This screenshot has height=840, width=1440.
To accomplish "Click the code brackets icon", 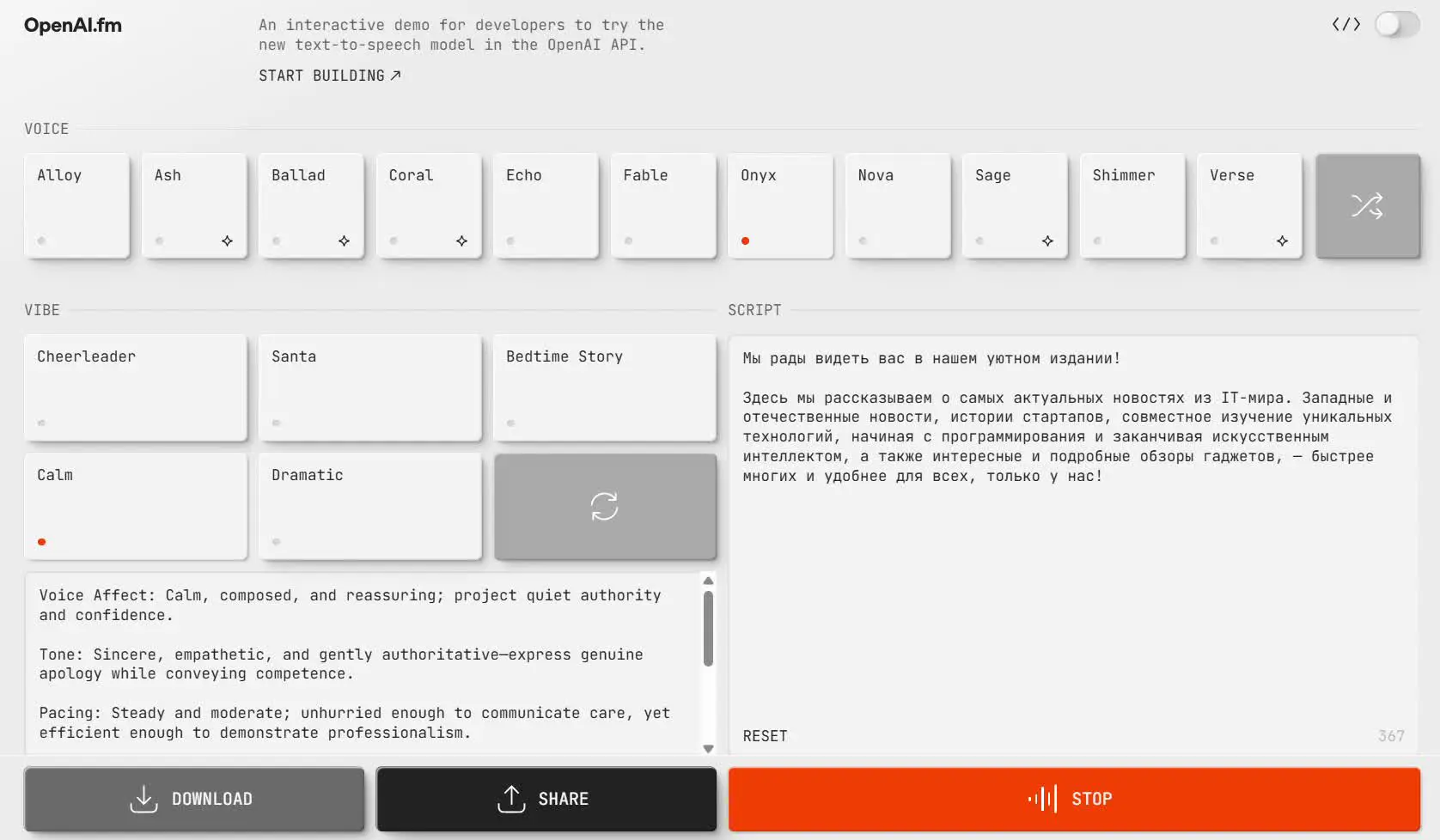I will click(x=1345, y=25).
